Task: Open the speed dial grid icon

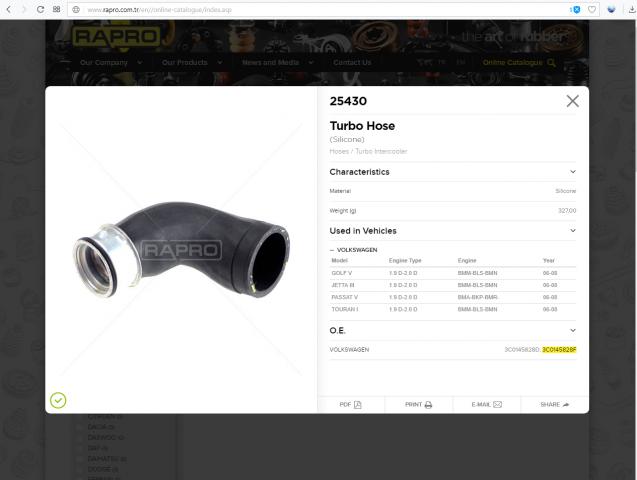Action: (x=56, y=9)
